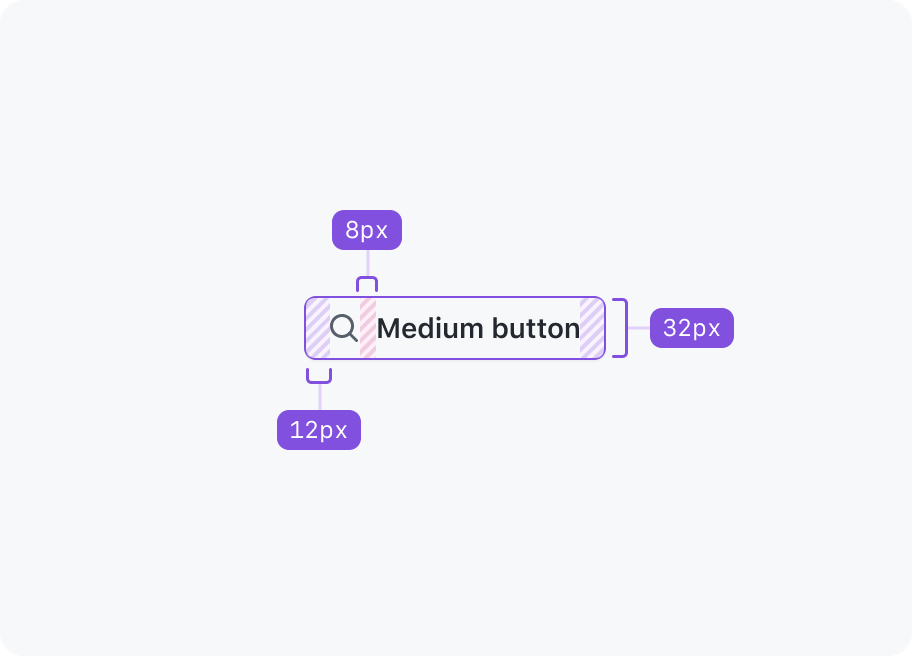
Task: Click the handle of the search icon
Action: 353,337
